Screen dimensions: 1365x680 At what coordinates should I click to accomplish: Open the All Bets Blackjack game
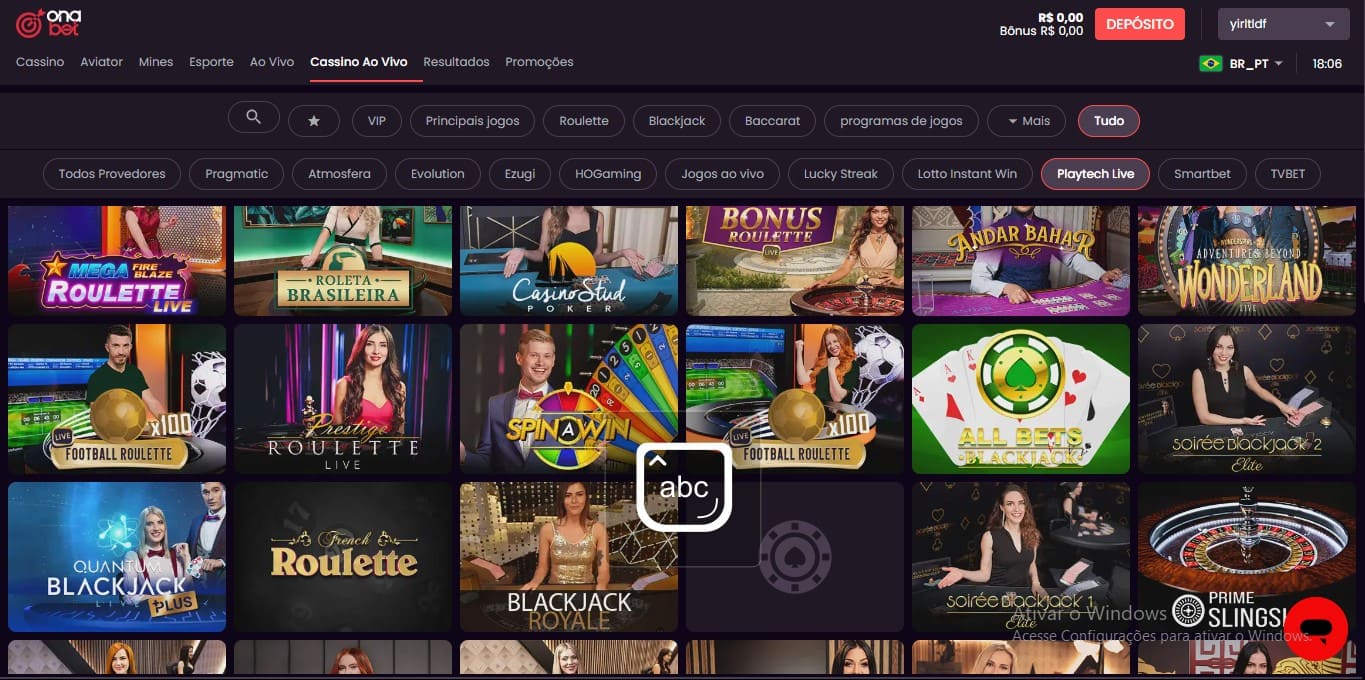coord(1021,398)
